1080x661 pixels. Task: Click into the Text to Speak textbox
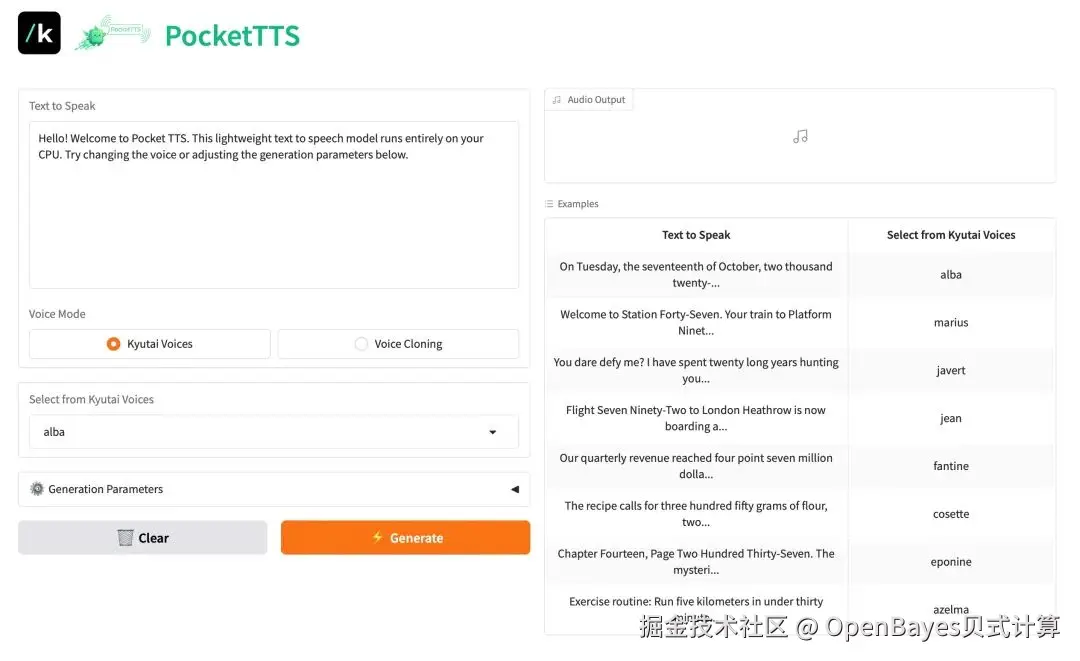(273, 205)
